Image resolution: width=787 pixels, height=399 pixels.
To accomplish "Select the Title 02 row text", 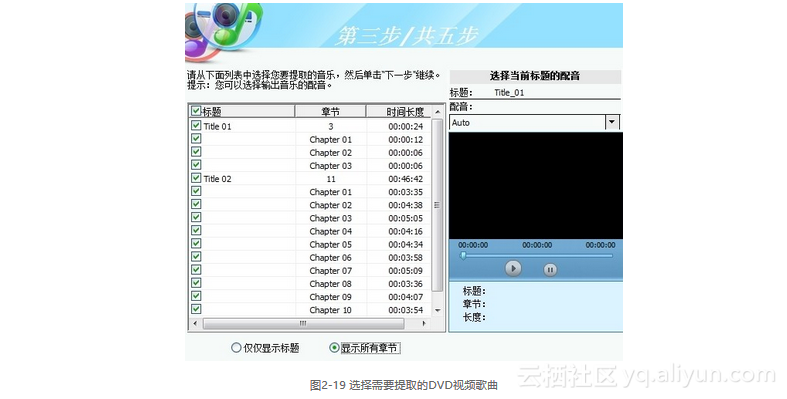I will [217, 179].
